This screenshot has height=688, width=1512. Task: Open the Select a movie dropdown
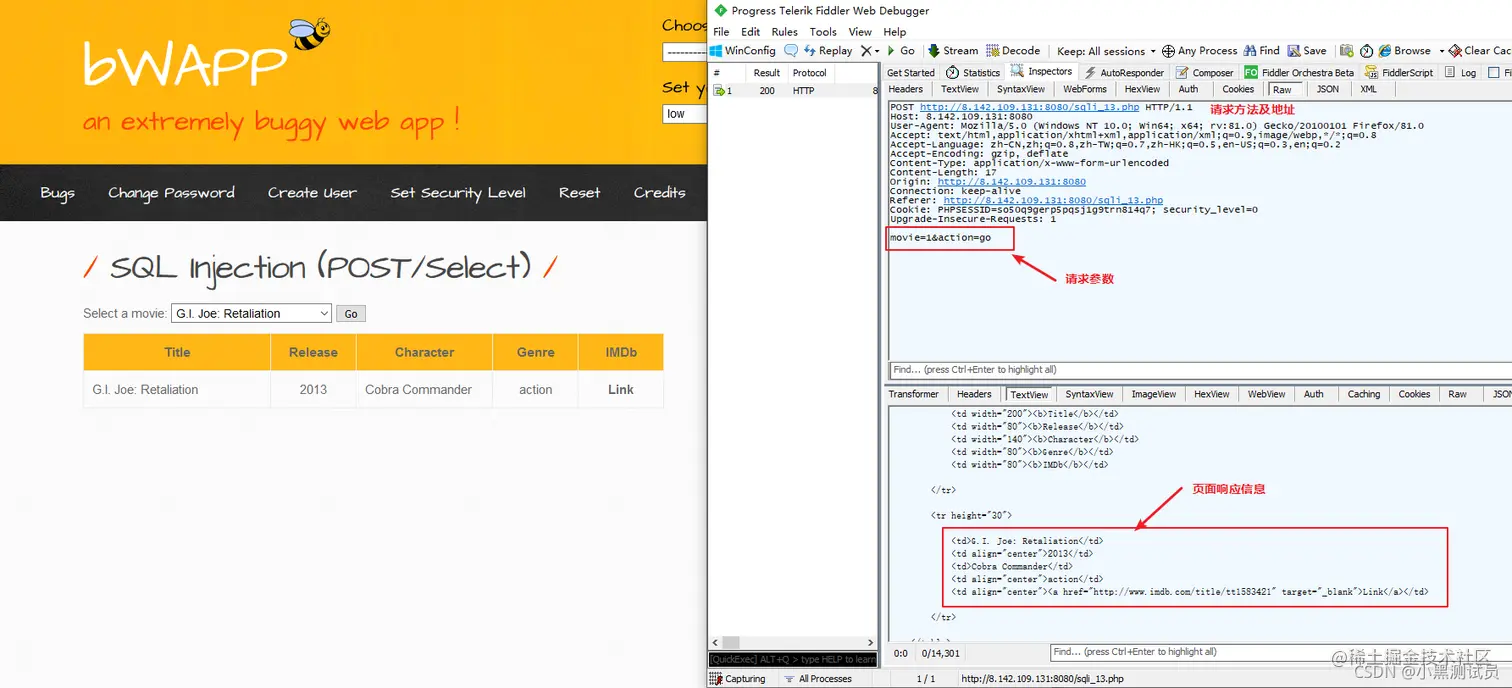coord(251,313)
